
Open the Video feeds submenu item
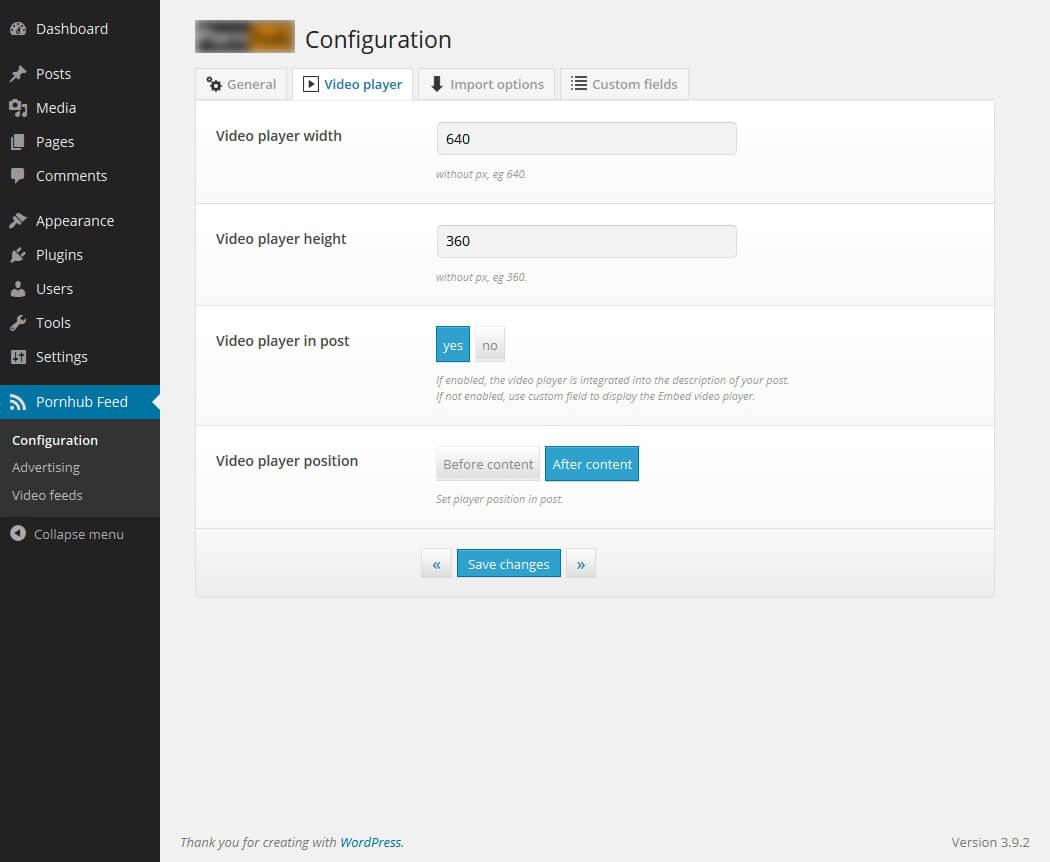coord(47,496)
